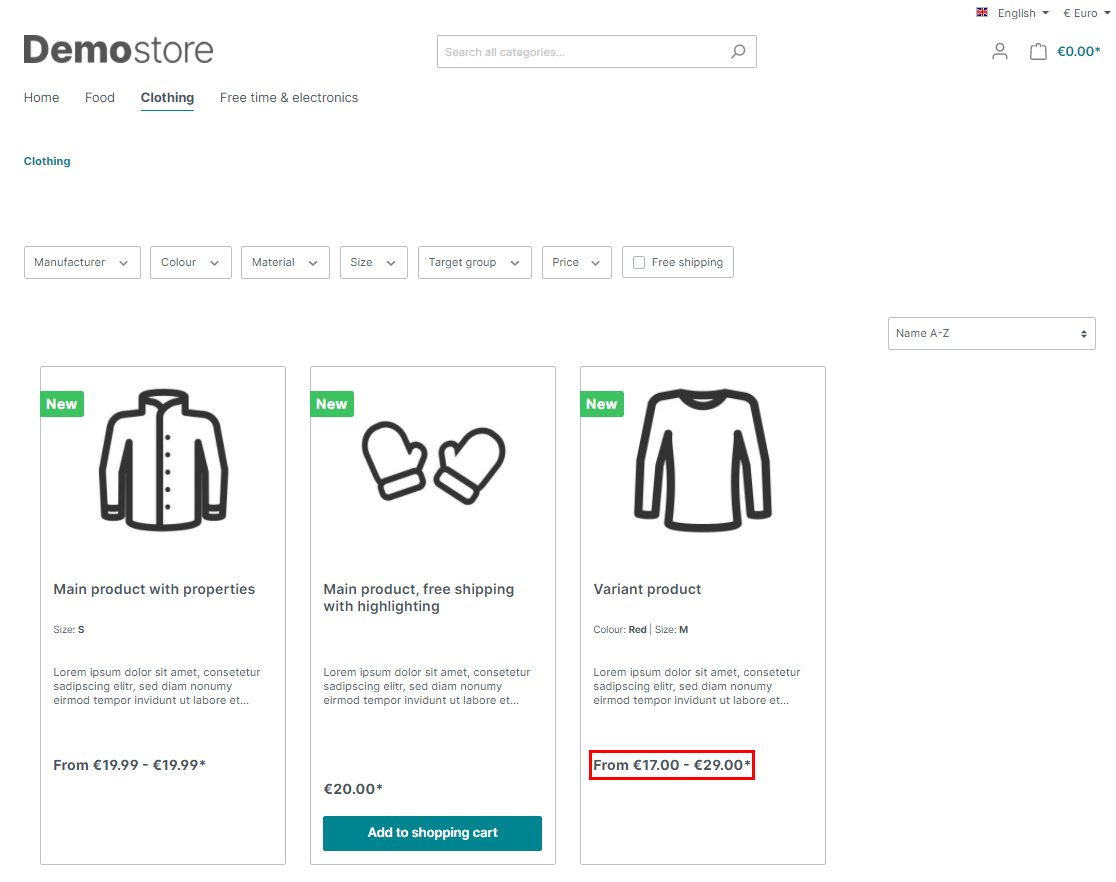Click Size: S property text
This screenshot has height=882, width=1116.
(x=69, y=629)
